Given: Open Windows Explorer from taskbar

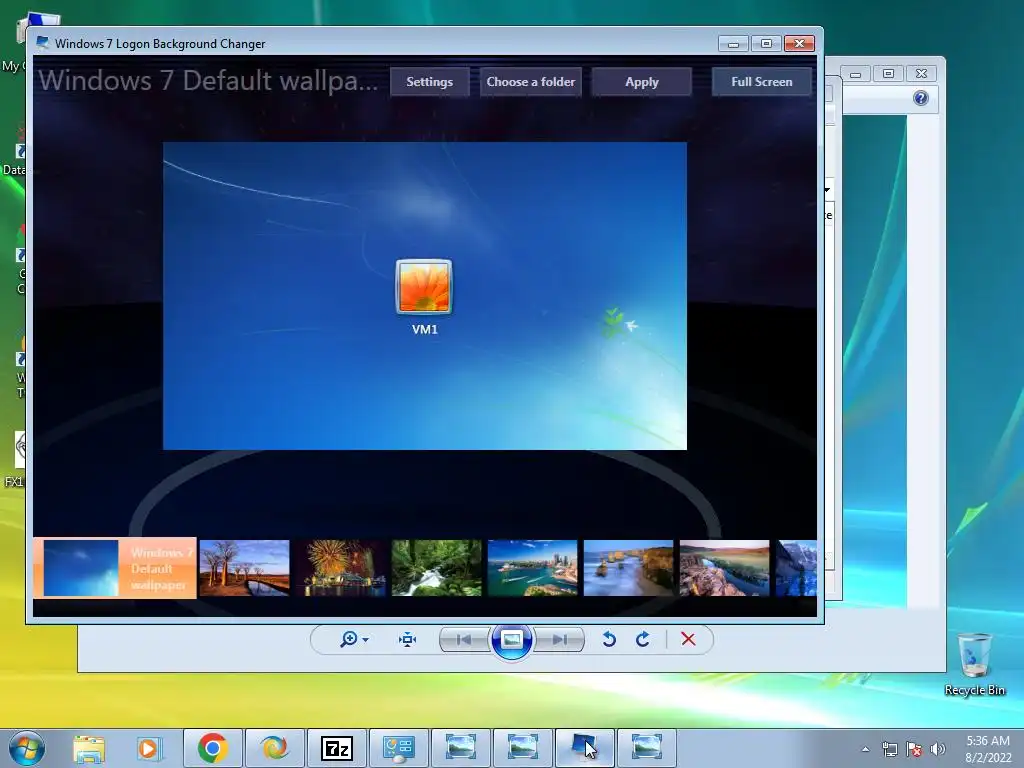Looking at the screenshot, I should (x=89, y=748).
